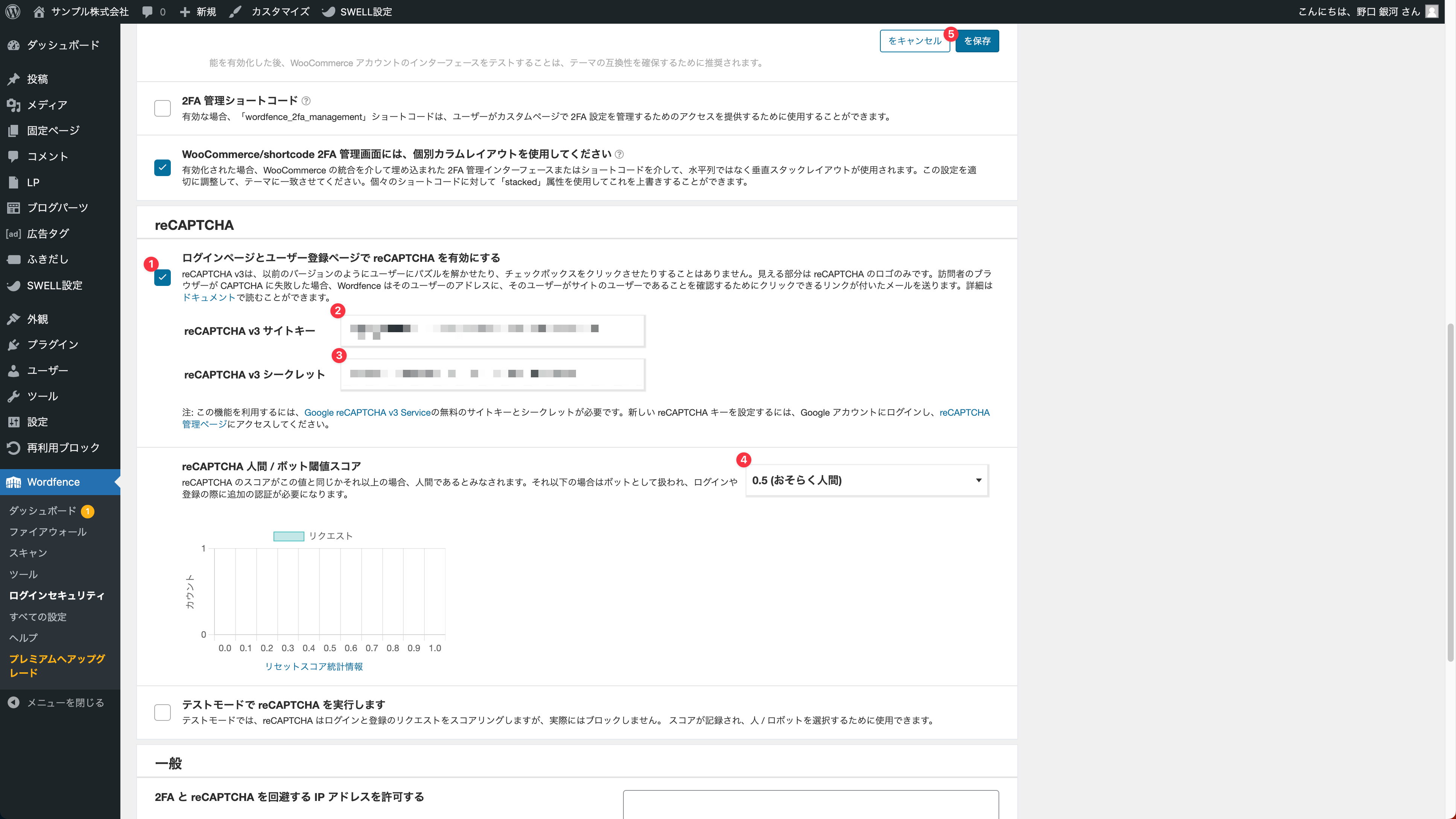Viewport: 1456px width, 819px height.
Task: Click the メニューを閉じる collapse arrow icon
Action: pyautogui.click(x=14, y=703)
